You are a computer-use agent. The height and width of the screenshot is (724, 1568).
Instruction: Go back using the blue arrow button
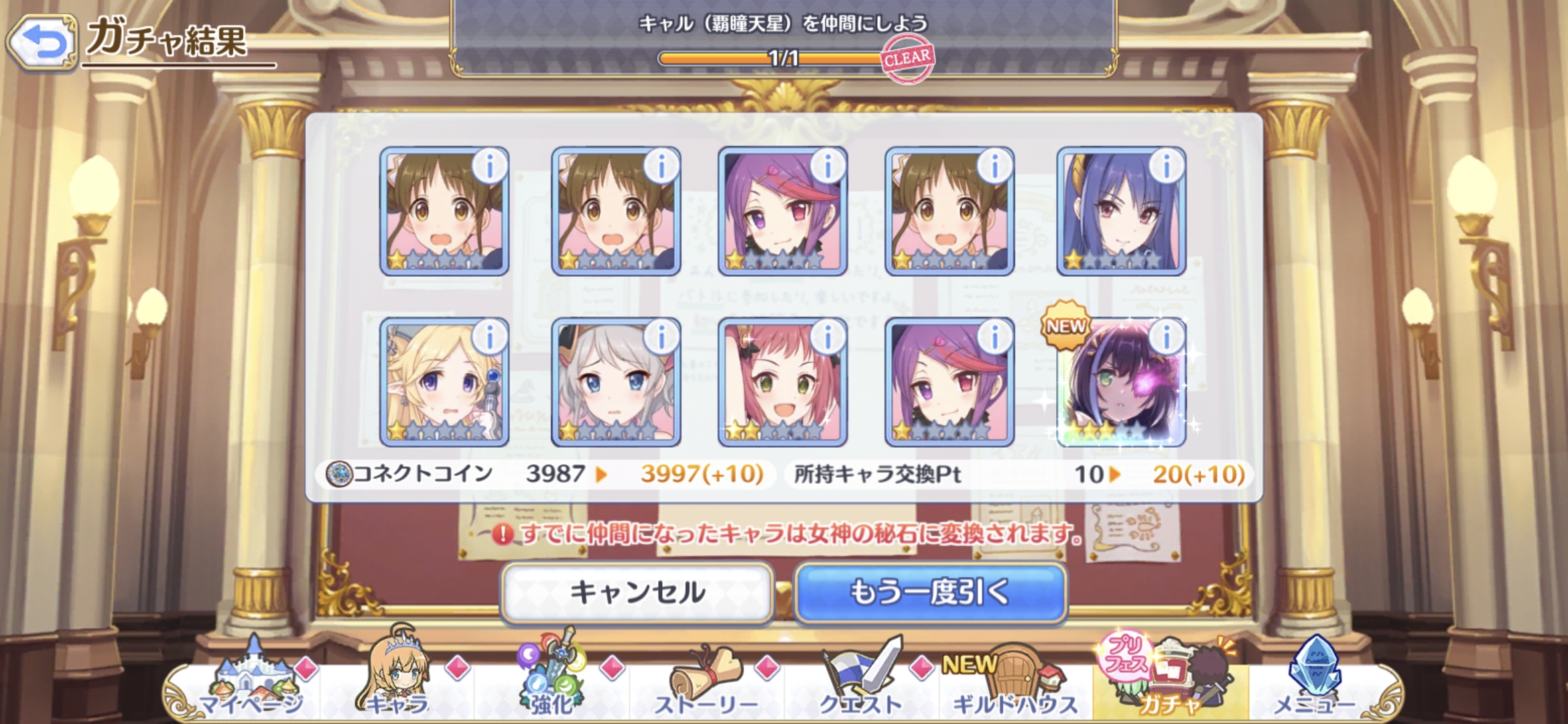point(42,42)
